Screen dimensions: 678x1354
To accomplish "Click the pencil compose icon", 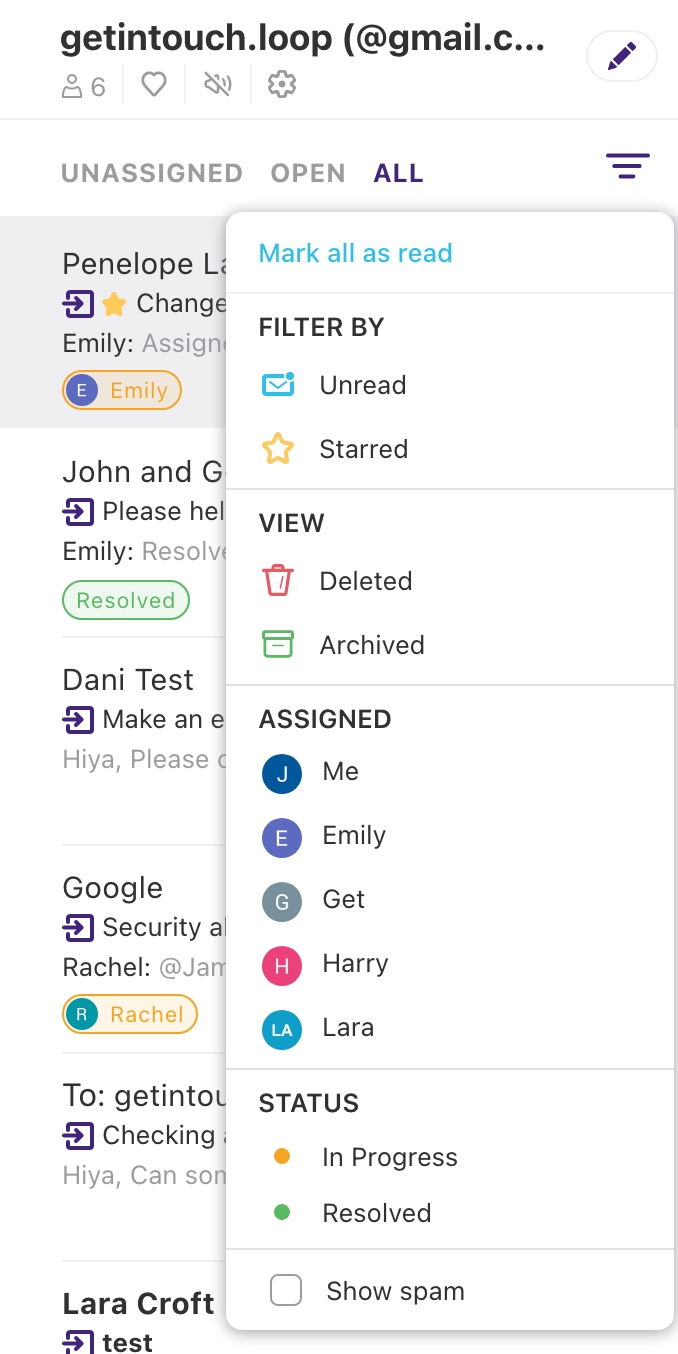I will [x=621, y=57].
